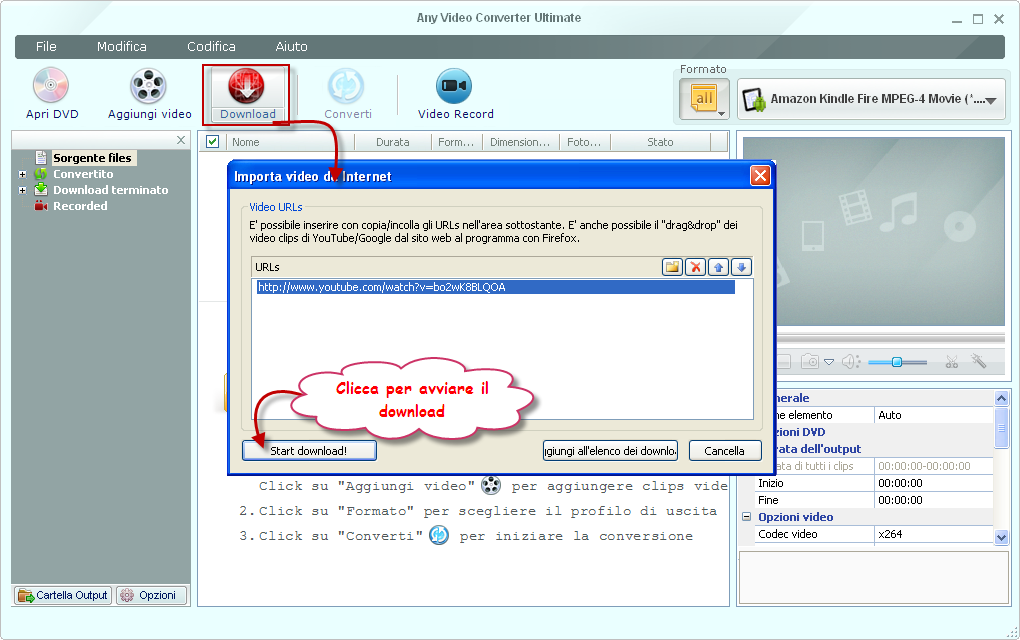
Task: Open the File menu
Action: click(x=46, y=47)
